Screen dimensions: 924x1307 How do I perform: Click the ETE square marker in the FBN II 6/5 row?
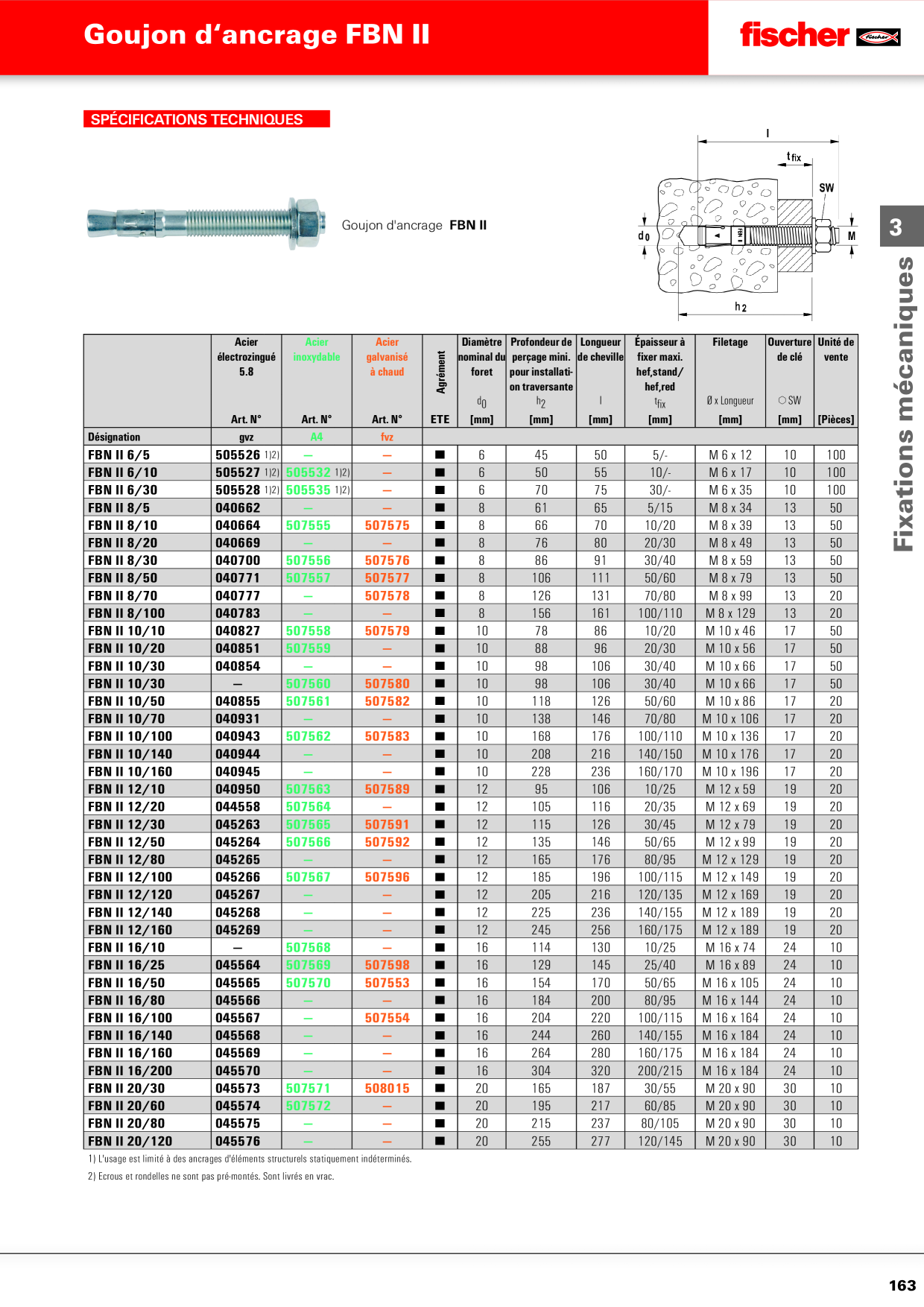[440, 455]
